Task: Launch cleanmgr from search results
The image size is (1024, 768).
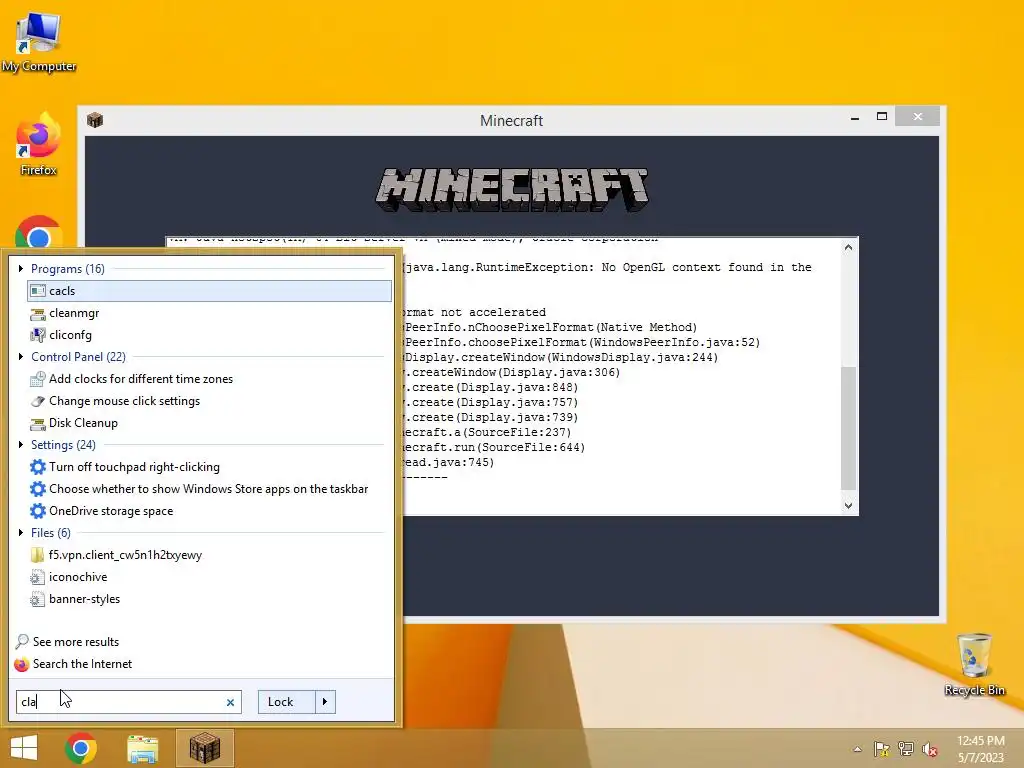Action: point(210,313)
